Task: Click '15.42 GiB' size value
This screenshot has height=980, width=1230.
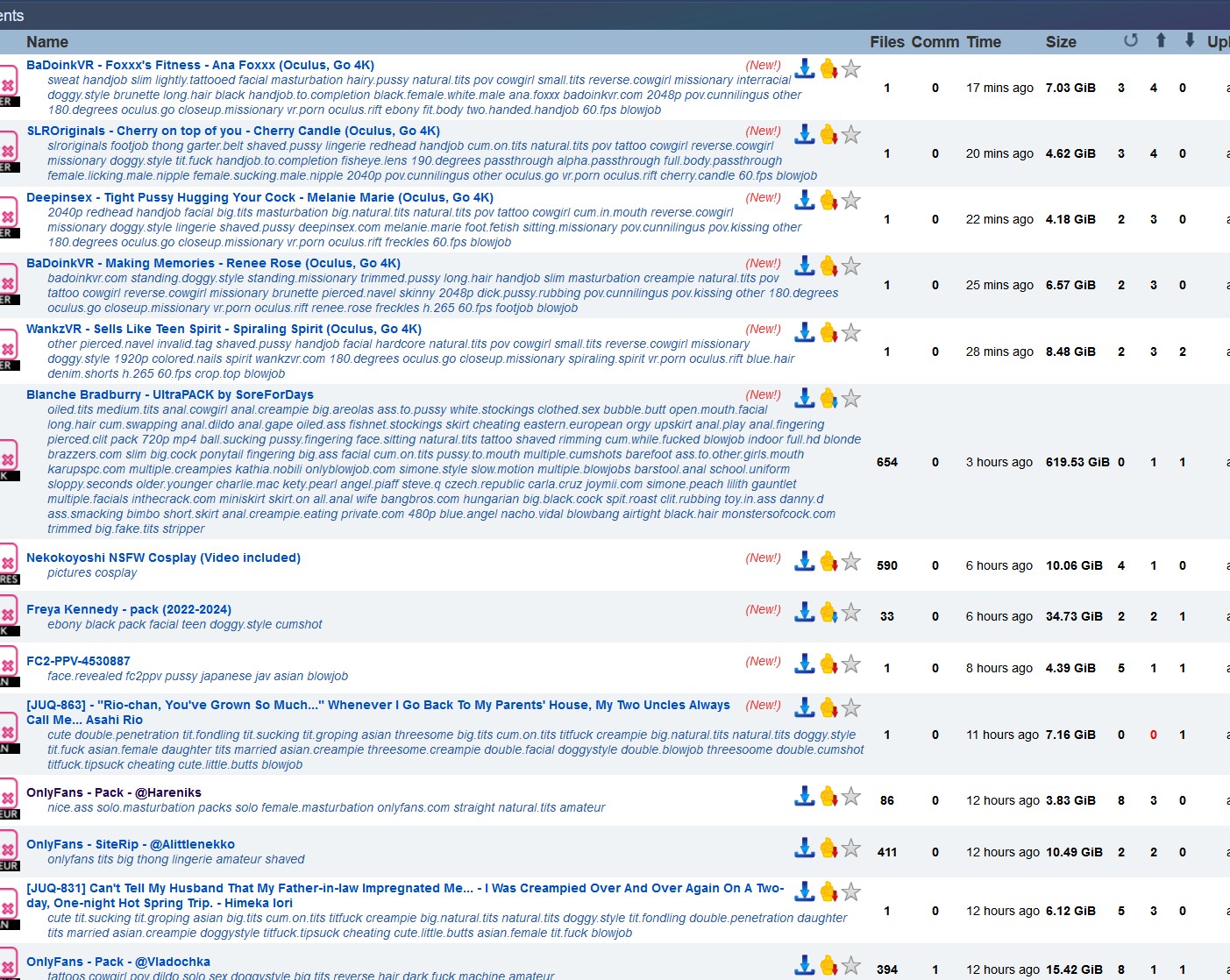Action: tap(1074, 969)
